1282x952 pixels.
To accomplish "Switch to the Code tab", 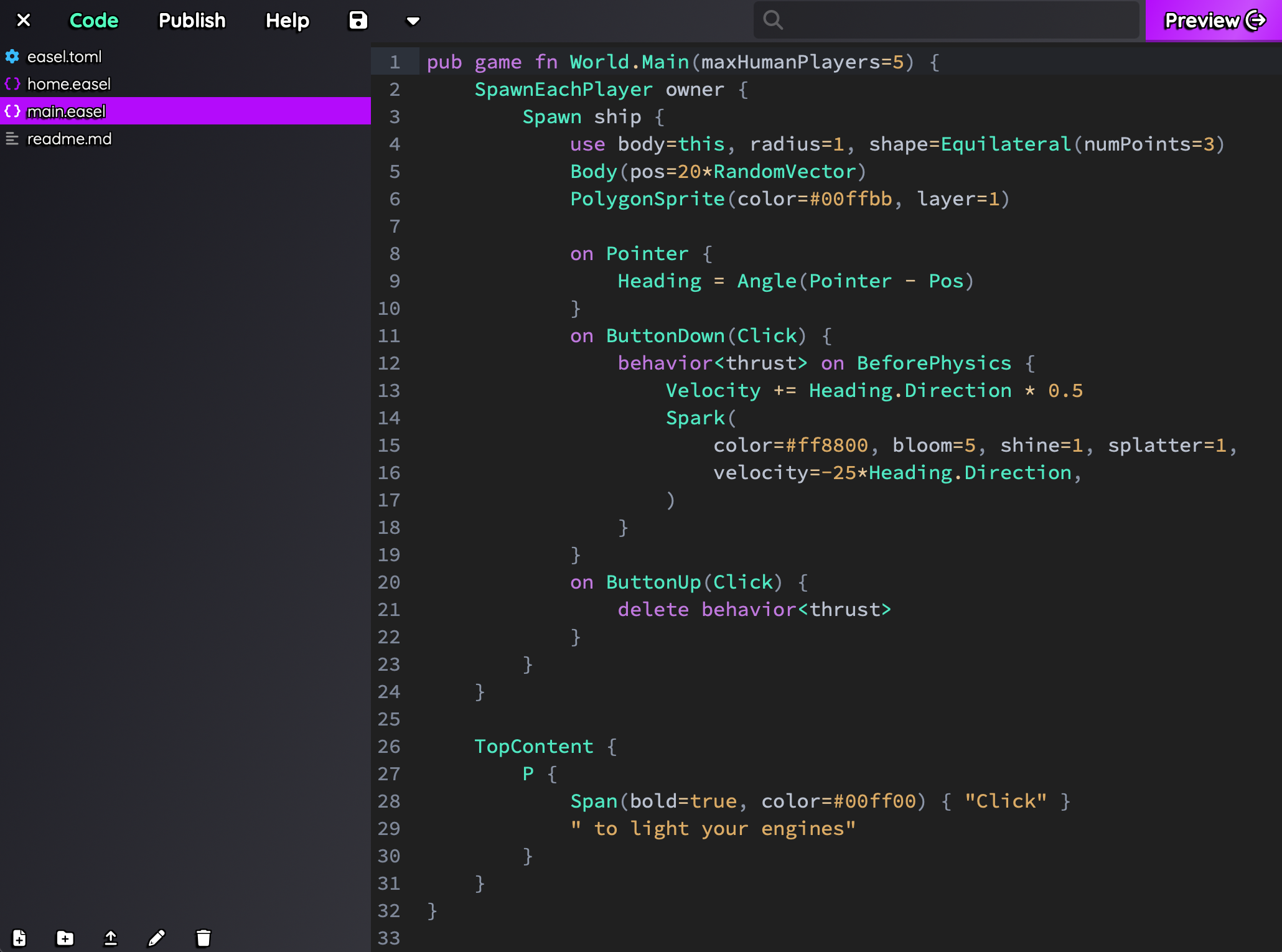I will point(93,20).
